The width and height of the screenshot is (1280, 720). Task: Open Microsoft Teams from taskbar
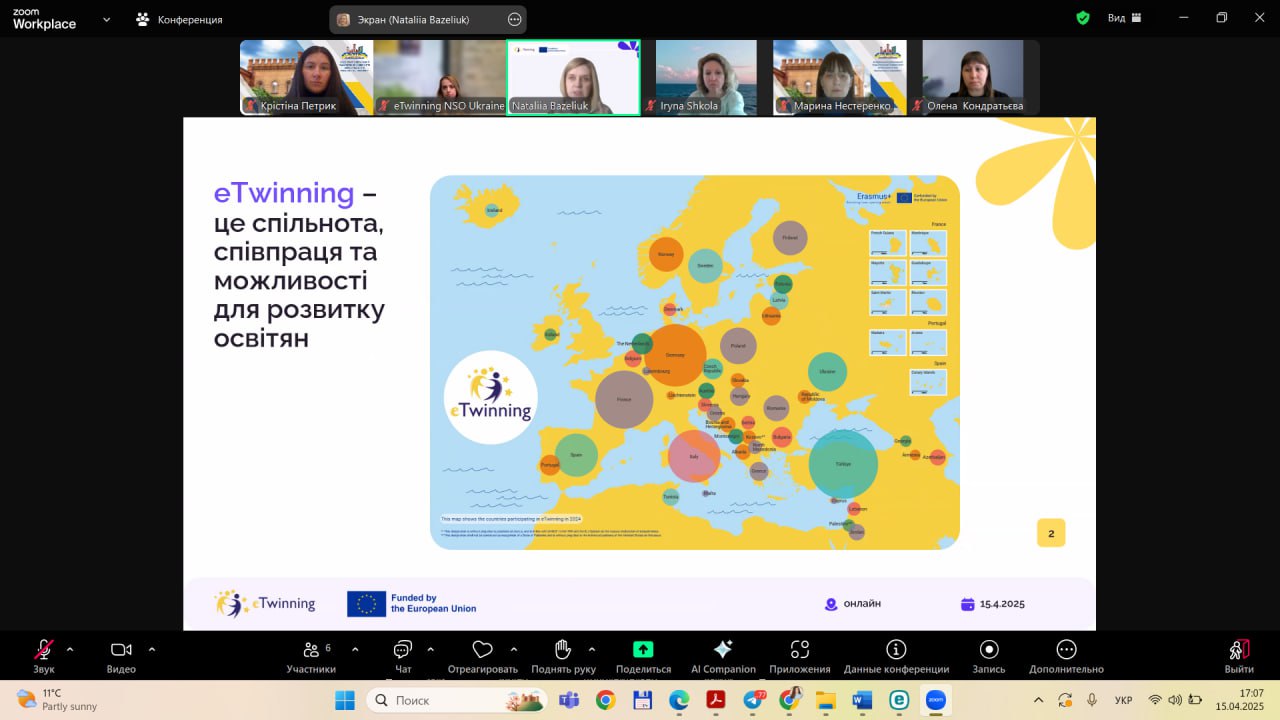569,700
